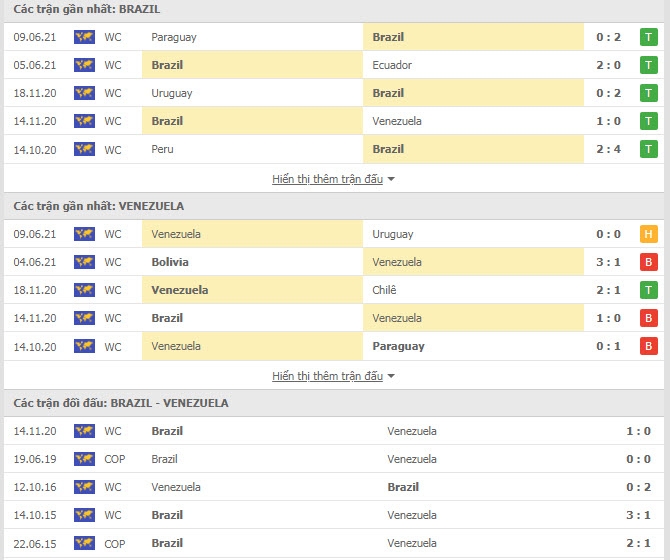
Task: Open 'Hiển thị thêm trận đấu' under Brazil section
Action: (x=327, y=179)
